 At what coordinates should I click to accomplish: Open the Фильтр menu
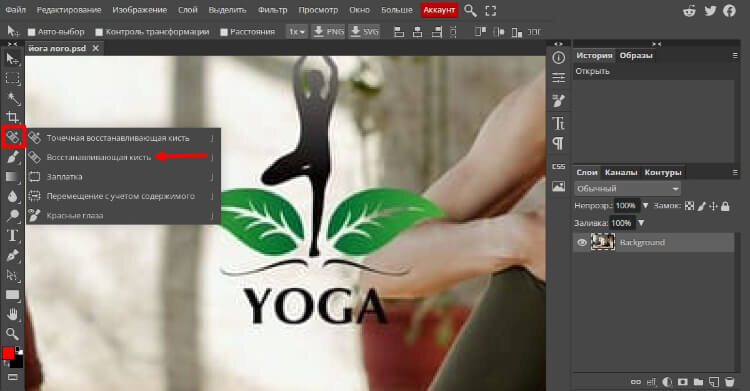(273, 10)
